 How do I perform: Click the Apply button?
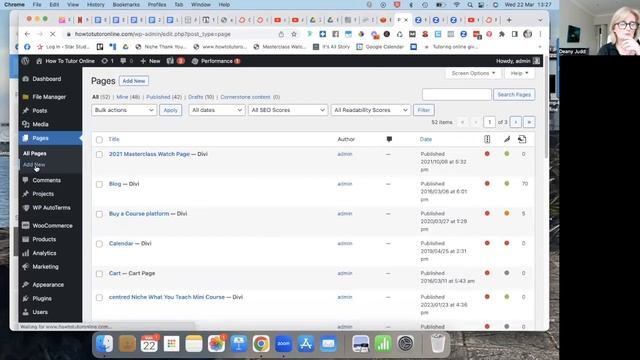pos(170,110)
